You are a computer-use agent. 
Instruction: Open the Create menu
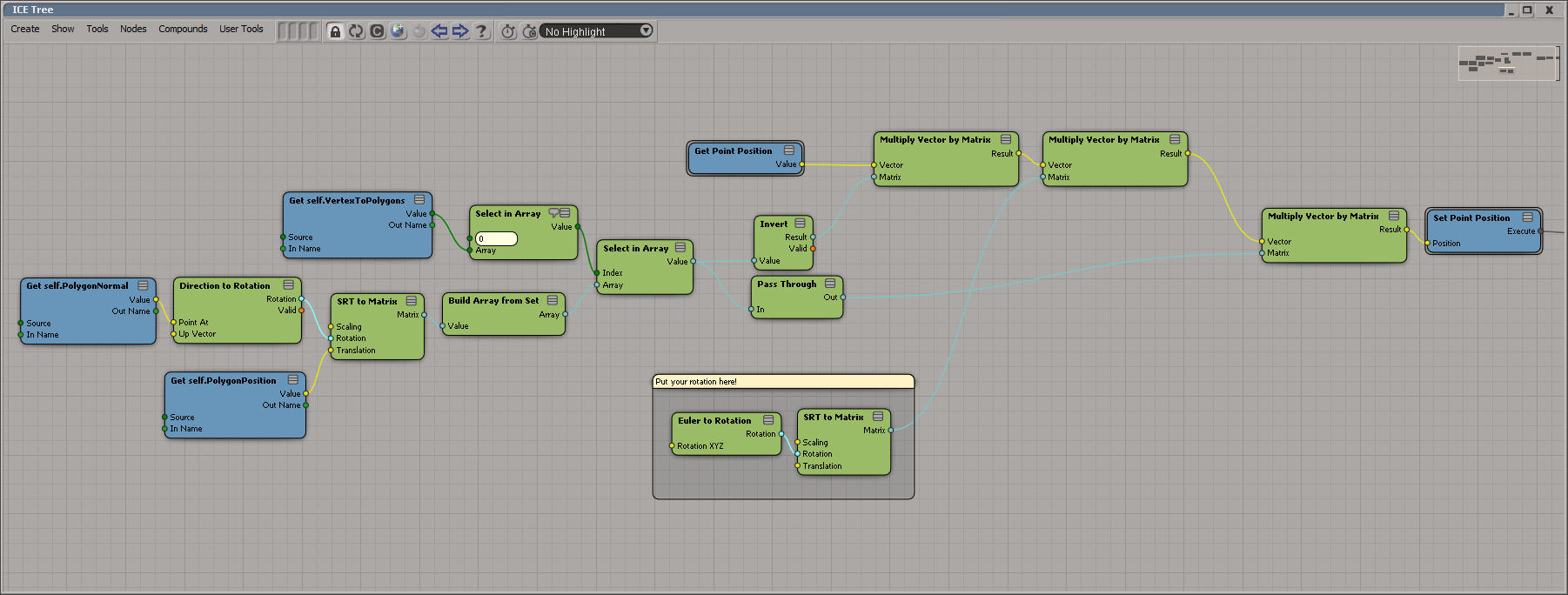pyautogui.click(x=25, y=29)
